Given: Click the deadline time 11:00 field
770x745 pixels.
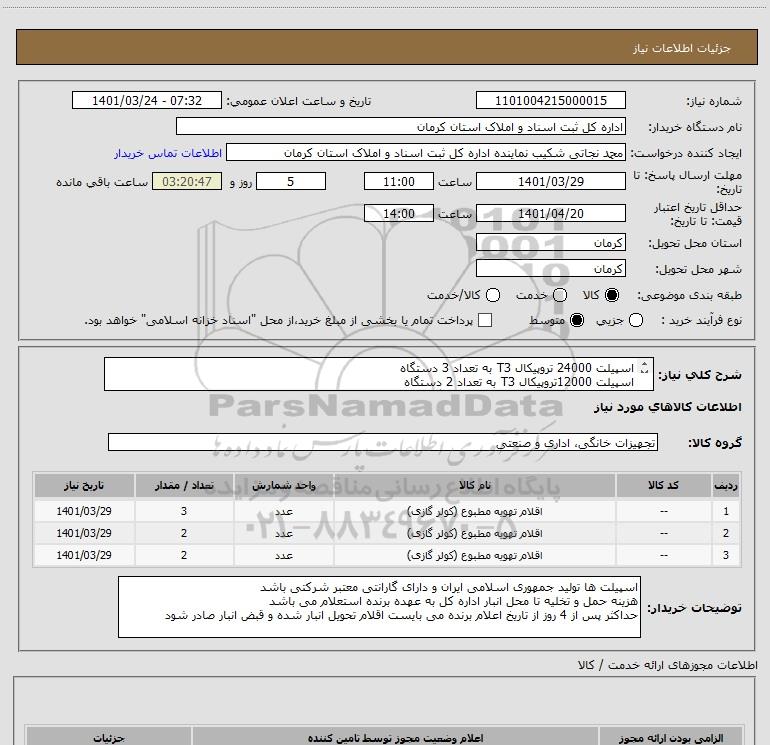Looking at the screenshot, I should (x=399, y=181).
